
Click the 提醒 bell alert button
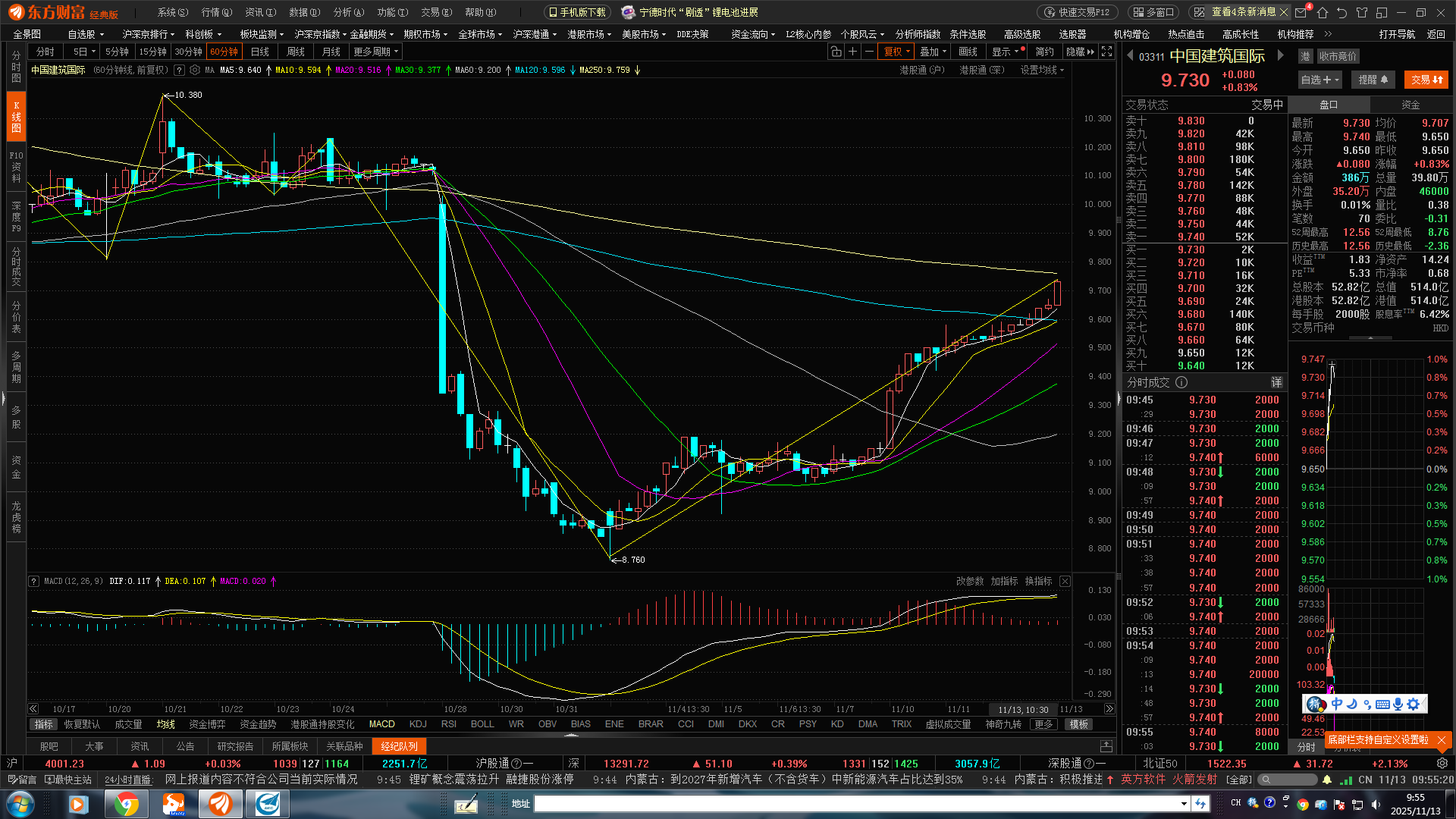[x=1373, y=80]
